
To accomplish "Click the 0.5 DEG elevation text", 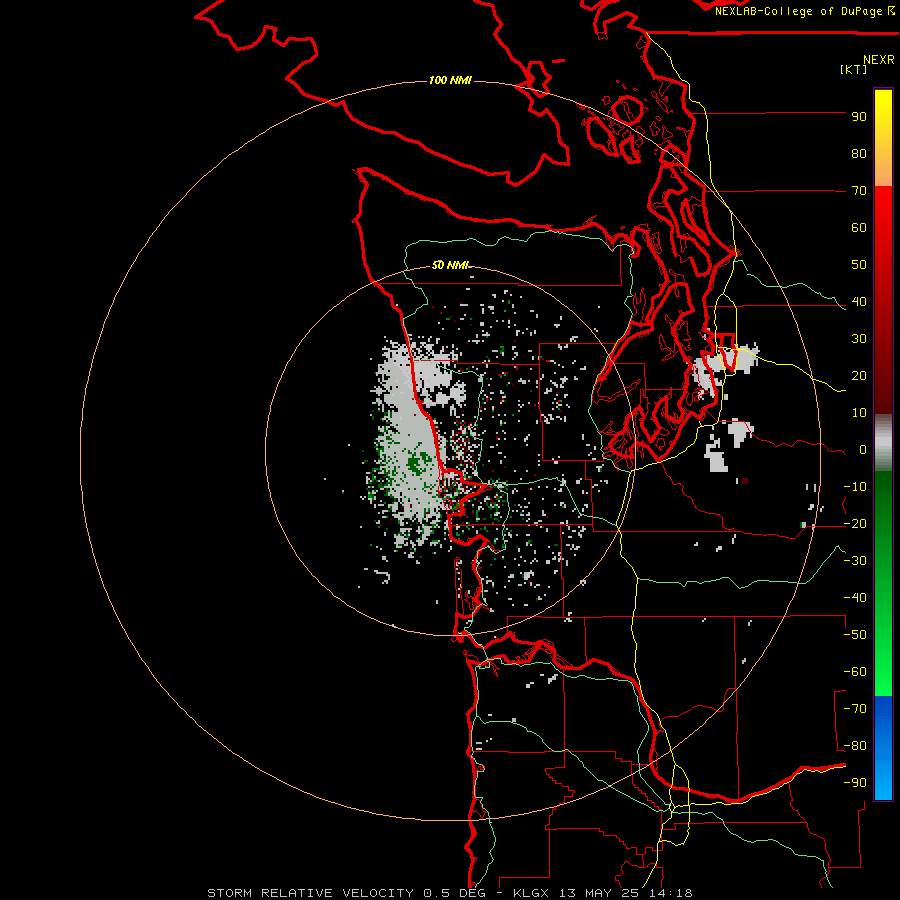I will click(x=455, y=893).
